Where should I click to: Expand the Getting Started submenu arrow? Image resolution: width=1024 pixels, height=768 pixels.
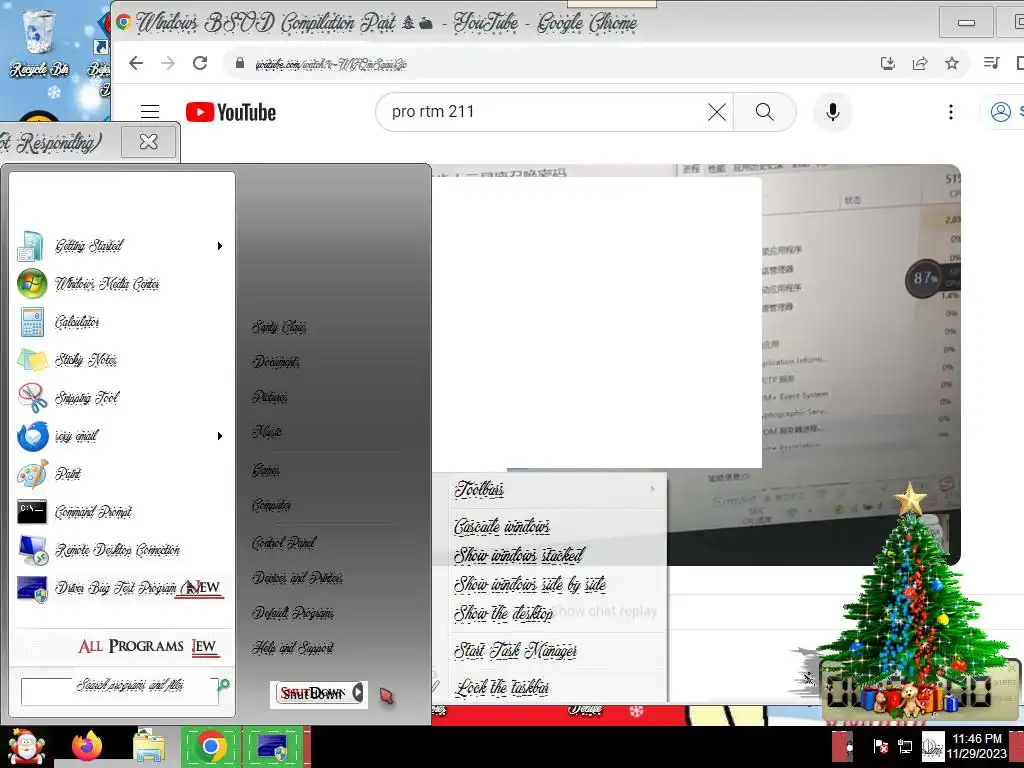pyautogui.click(x=220, y=246)
